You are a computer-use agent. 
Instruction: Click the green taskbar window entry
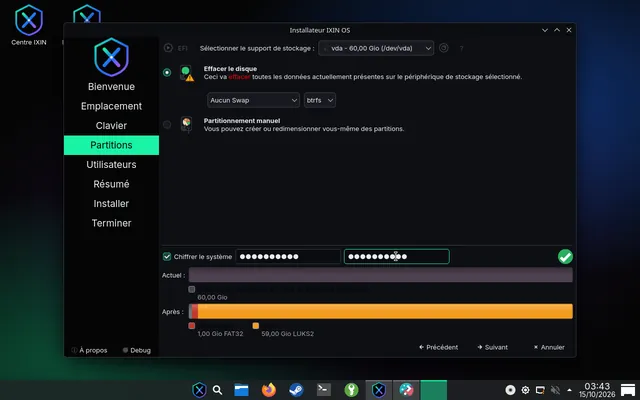coord(434,390)
